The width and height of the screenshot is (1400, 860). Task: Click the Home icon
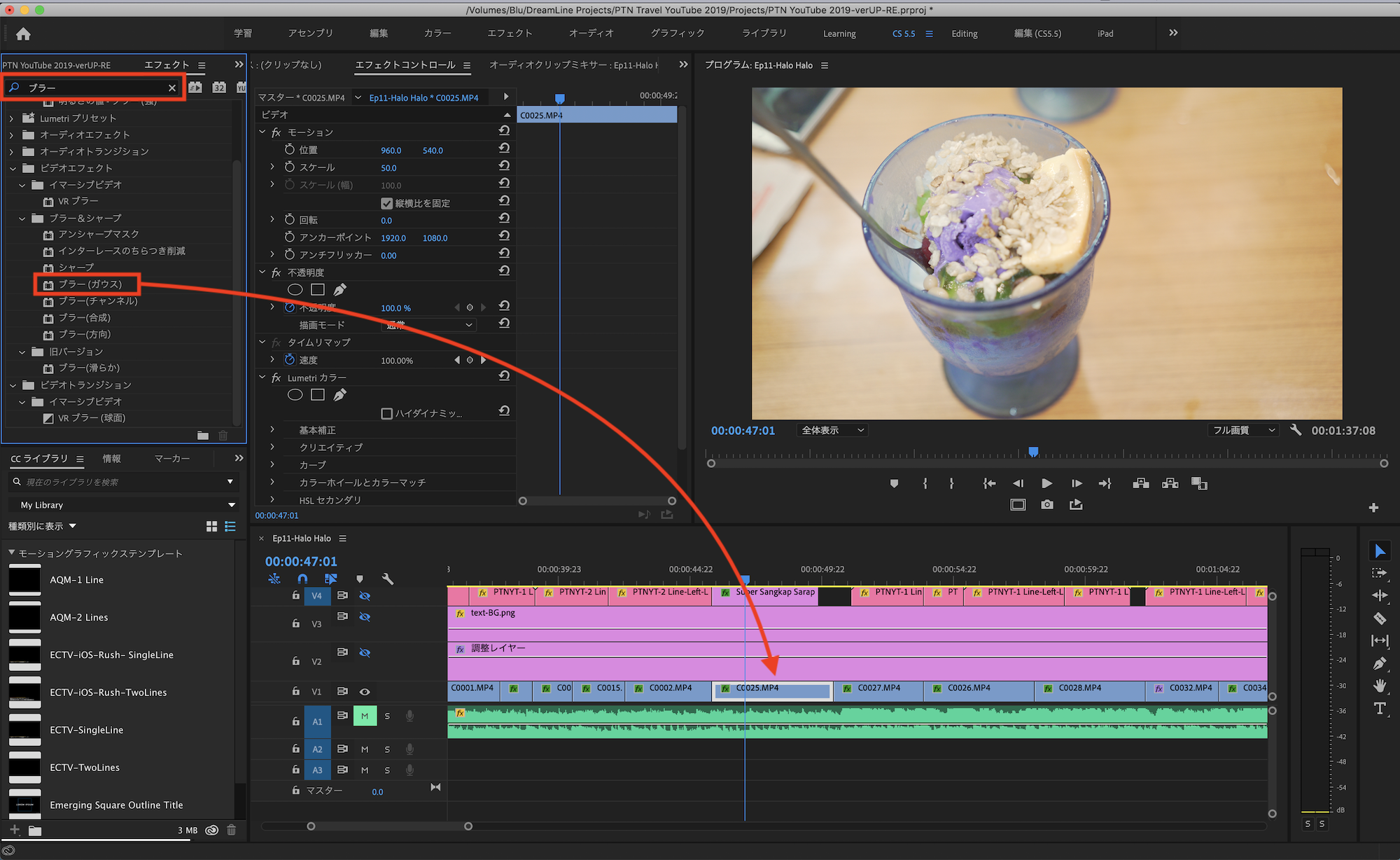[x=23, y=34]
